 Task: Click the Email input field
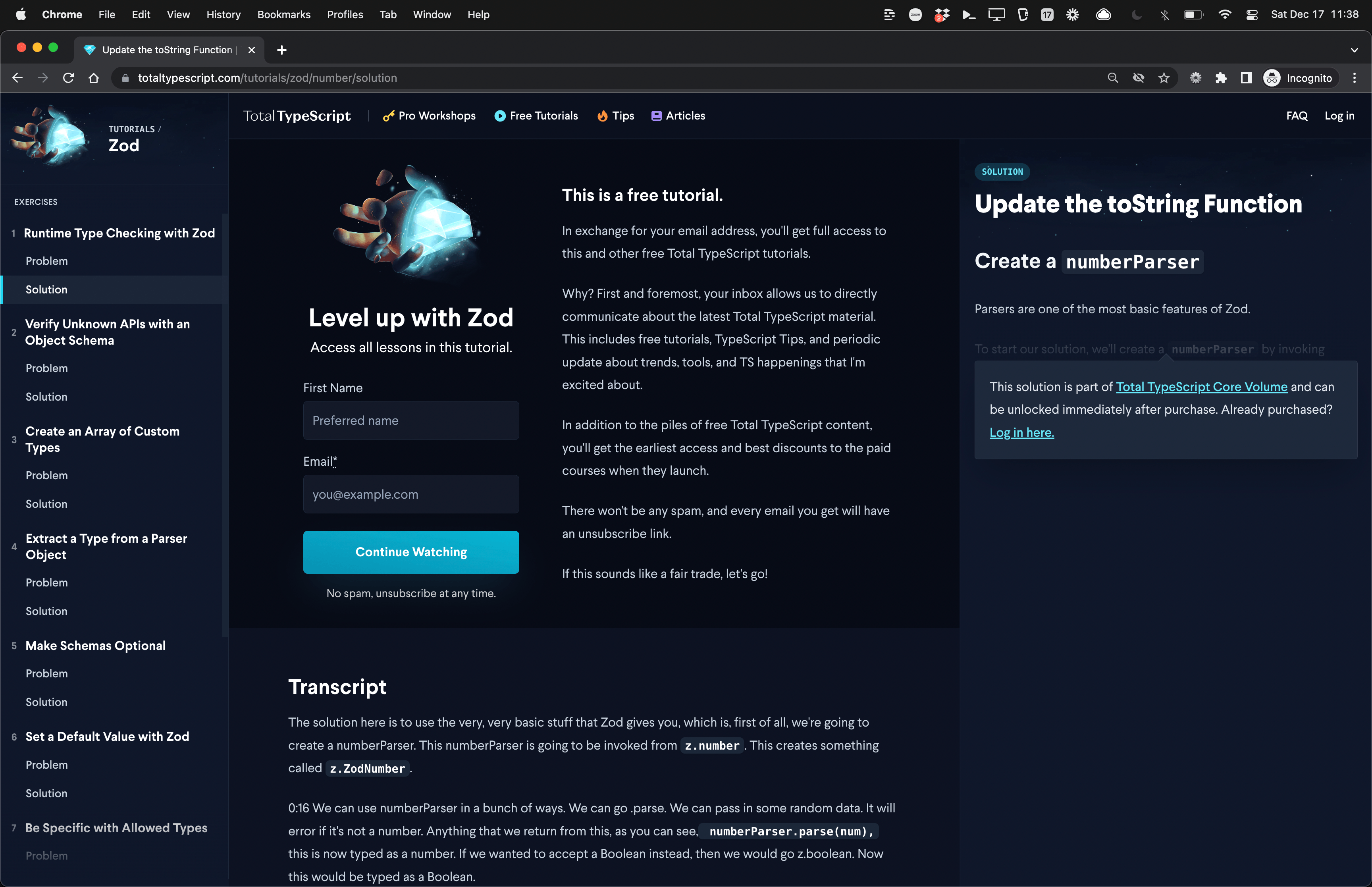410,494
